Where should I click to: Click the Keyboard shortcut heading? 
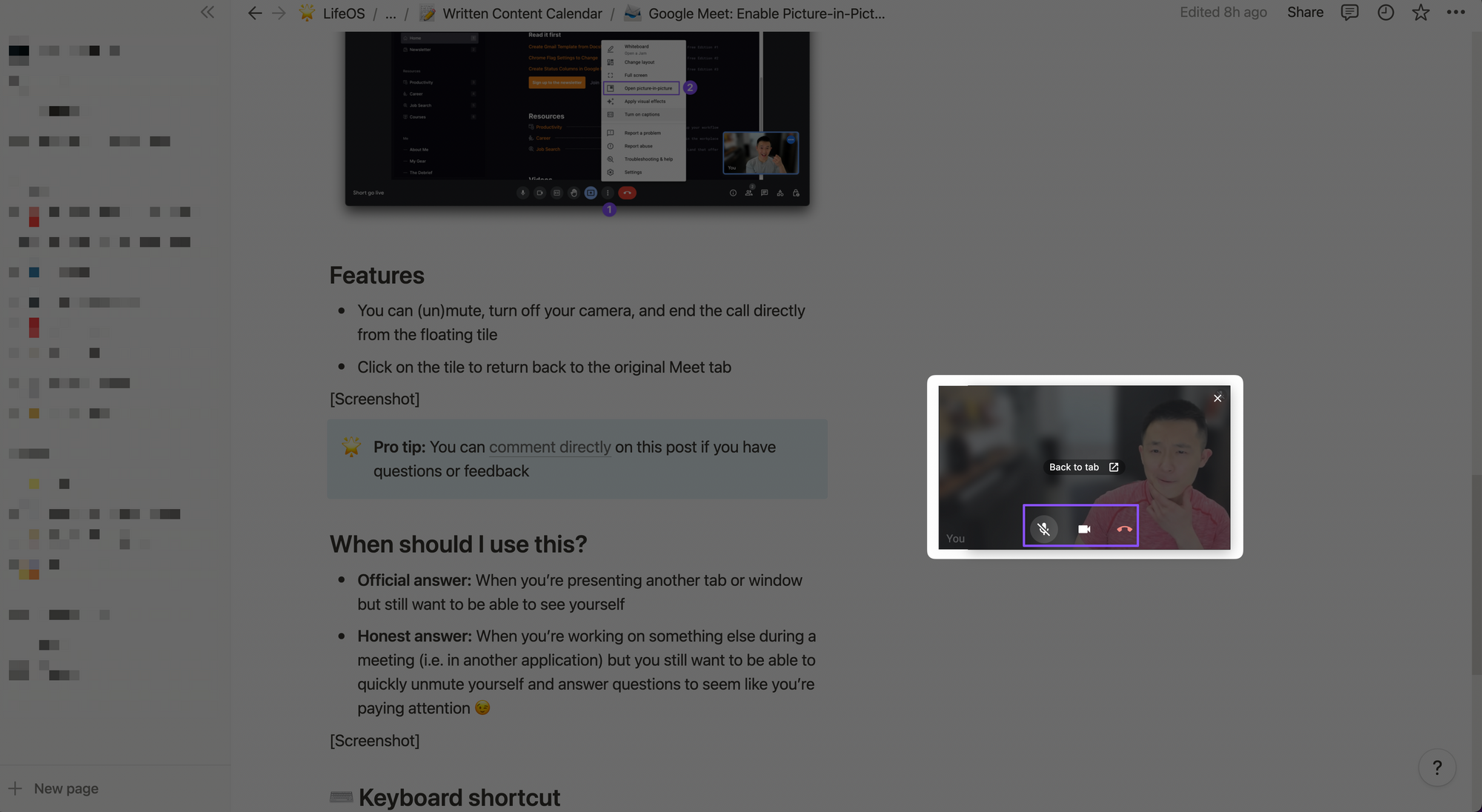click(459, 798)
